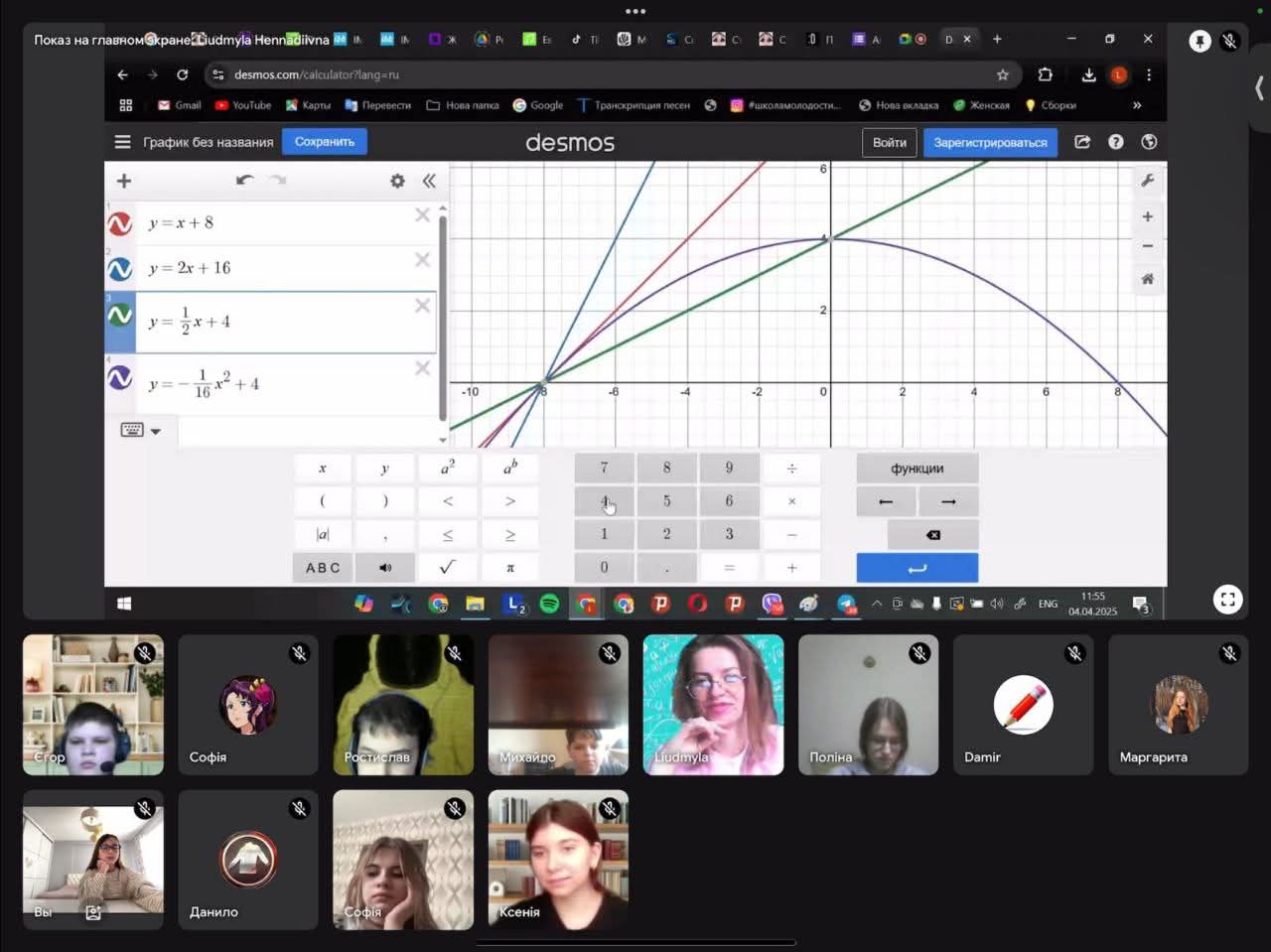This screenshot has width=1271, height=952.
Task: Click the share graph icon
Action: (x=1082, y=142)
